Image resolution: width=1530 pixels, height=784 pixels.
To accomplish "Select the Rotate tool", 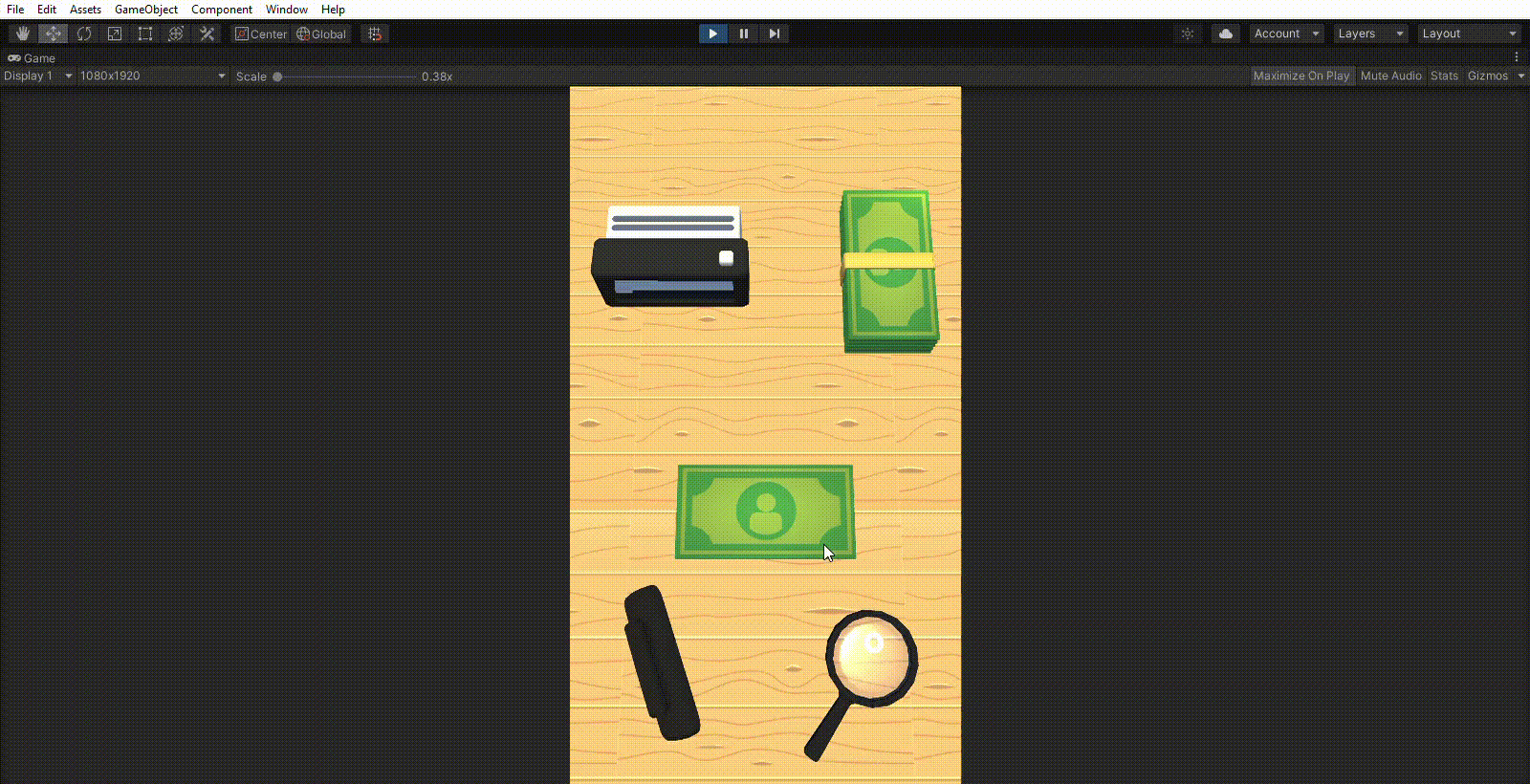I will click(x=84, y=33).
